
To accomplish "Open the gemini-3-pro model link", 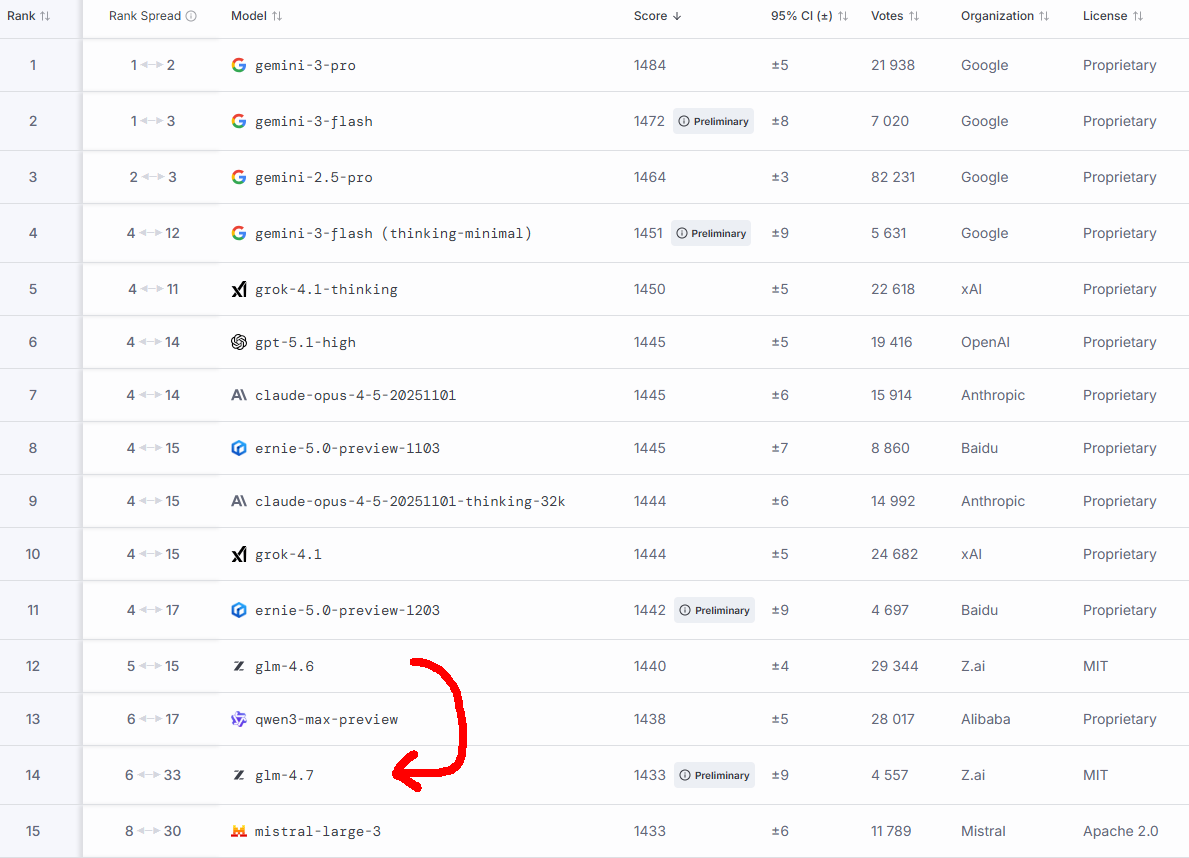I will pos(306,65).
